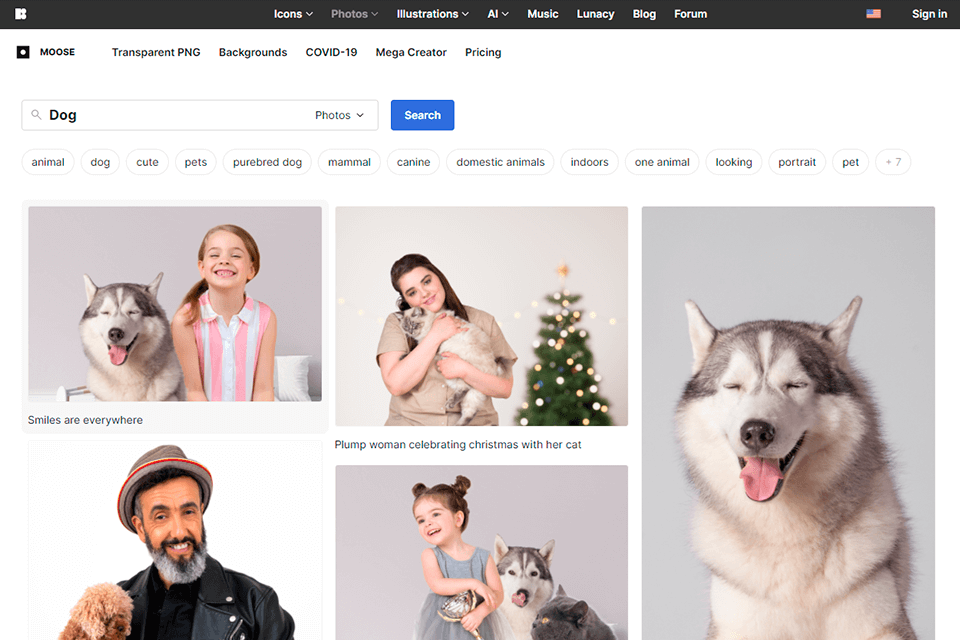Click the Icons8 logo in top bar
The image size is (960, 640).
tap(20, 13)
